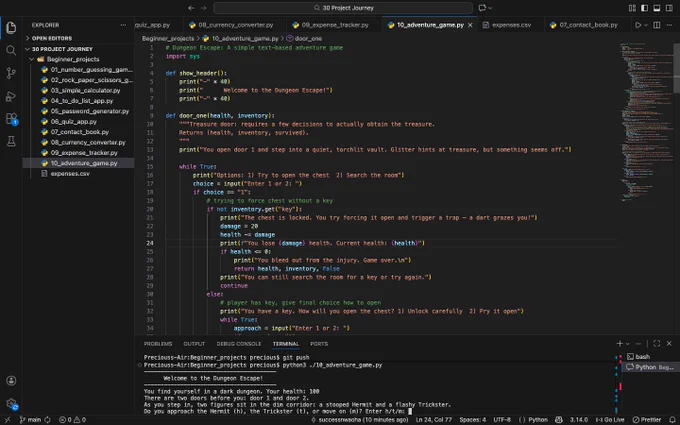Click the remote window icon in status bar
The image size is (680, 425).
7,419
